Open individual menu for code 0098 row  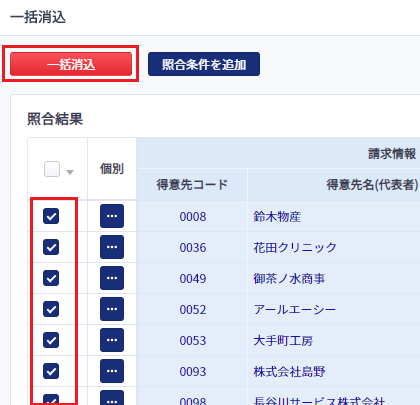112,398
